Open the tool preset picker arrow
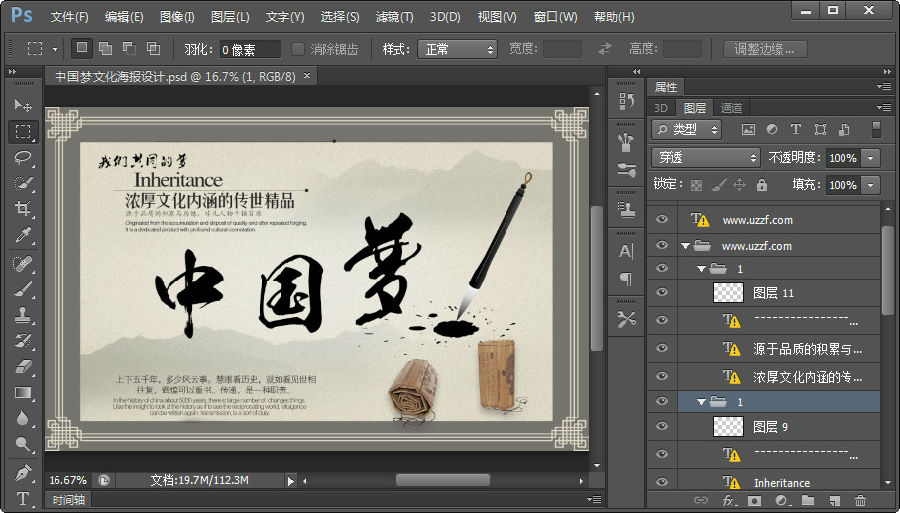Image resolution: width=900 pixels, height=513 pixels. 55,49
